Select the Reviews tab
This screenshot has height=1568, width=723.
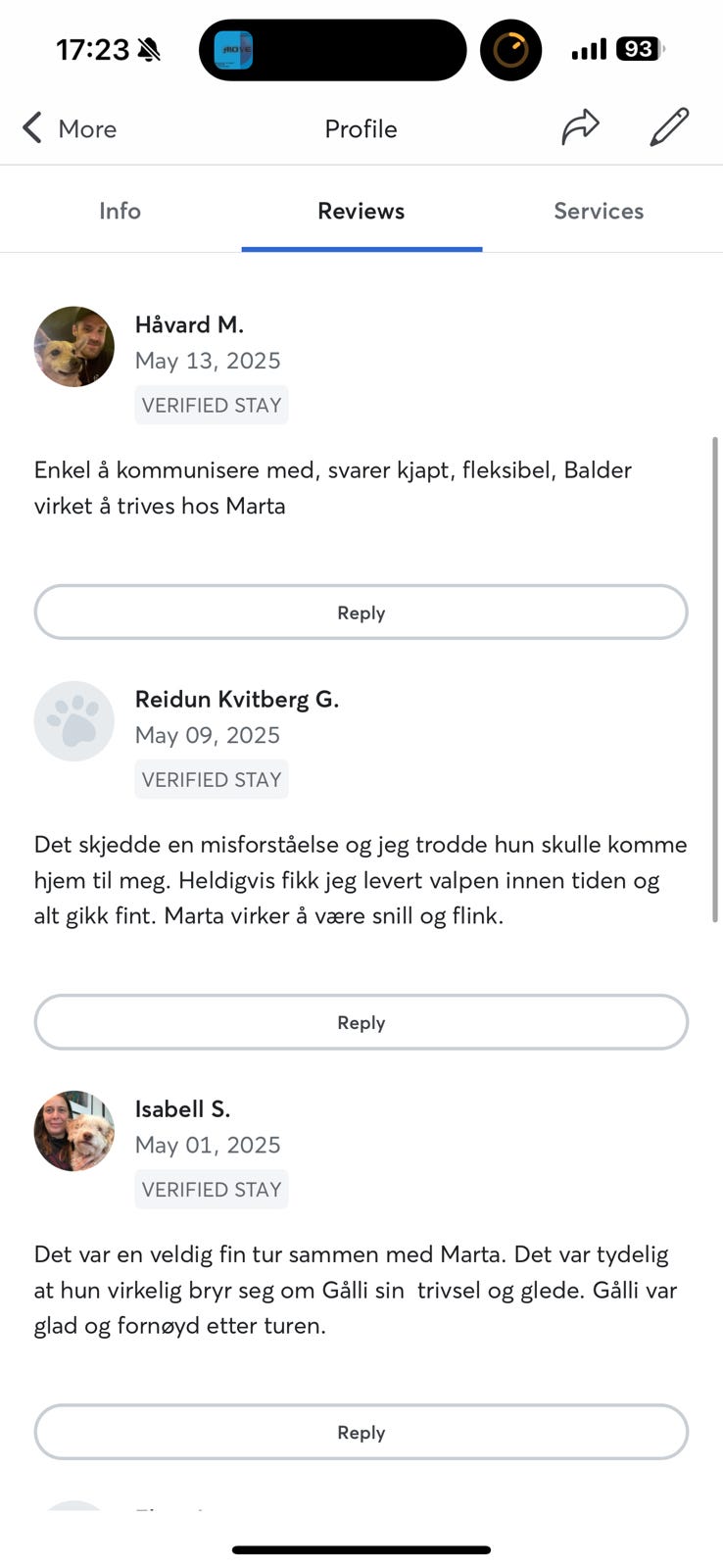pos(361,211)
